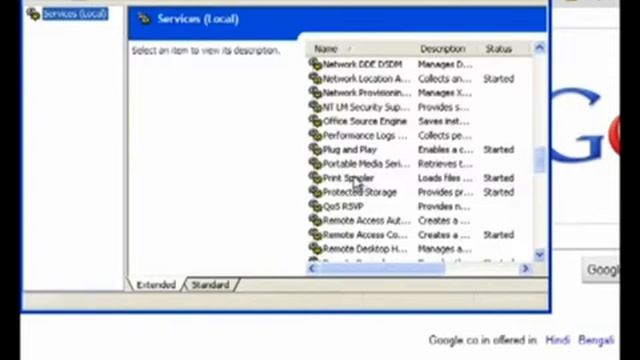
Task: Click the vertical scrollbar down arrow
Action: [x=539, y=255]
